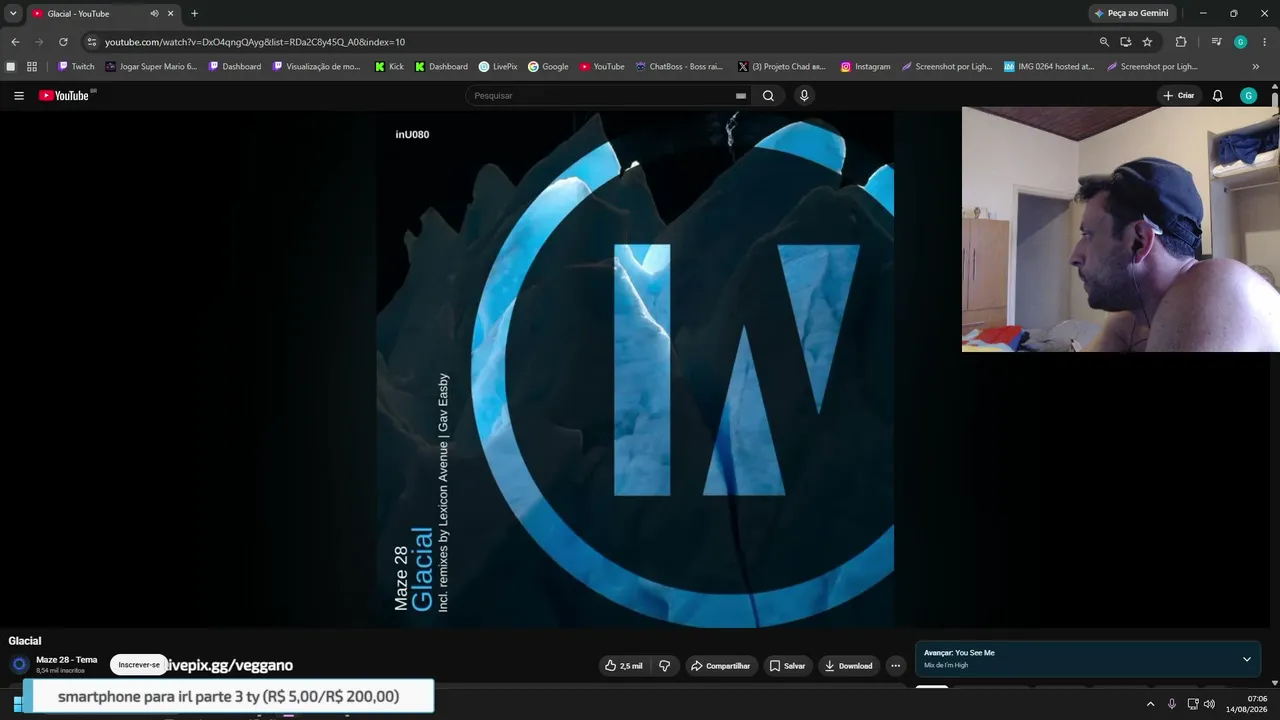The height and width of the screenshot is (720, 1280).
Task: Open the LivePix bookmark
Action: click(x=498, y=67)
